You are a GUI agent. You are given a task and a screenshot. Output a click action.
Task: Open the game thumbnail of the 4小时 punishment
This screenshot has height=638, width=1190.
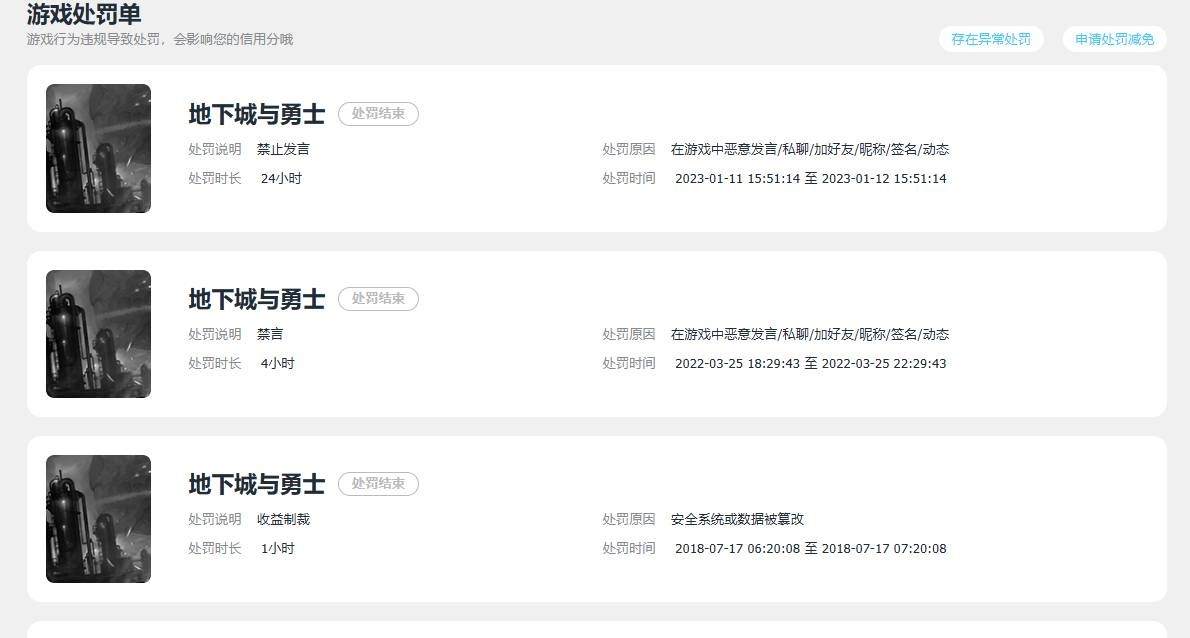tap(99, 334)
